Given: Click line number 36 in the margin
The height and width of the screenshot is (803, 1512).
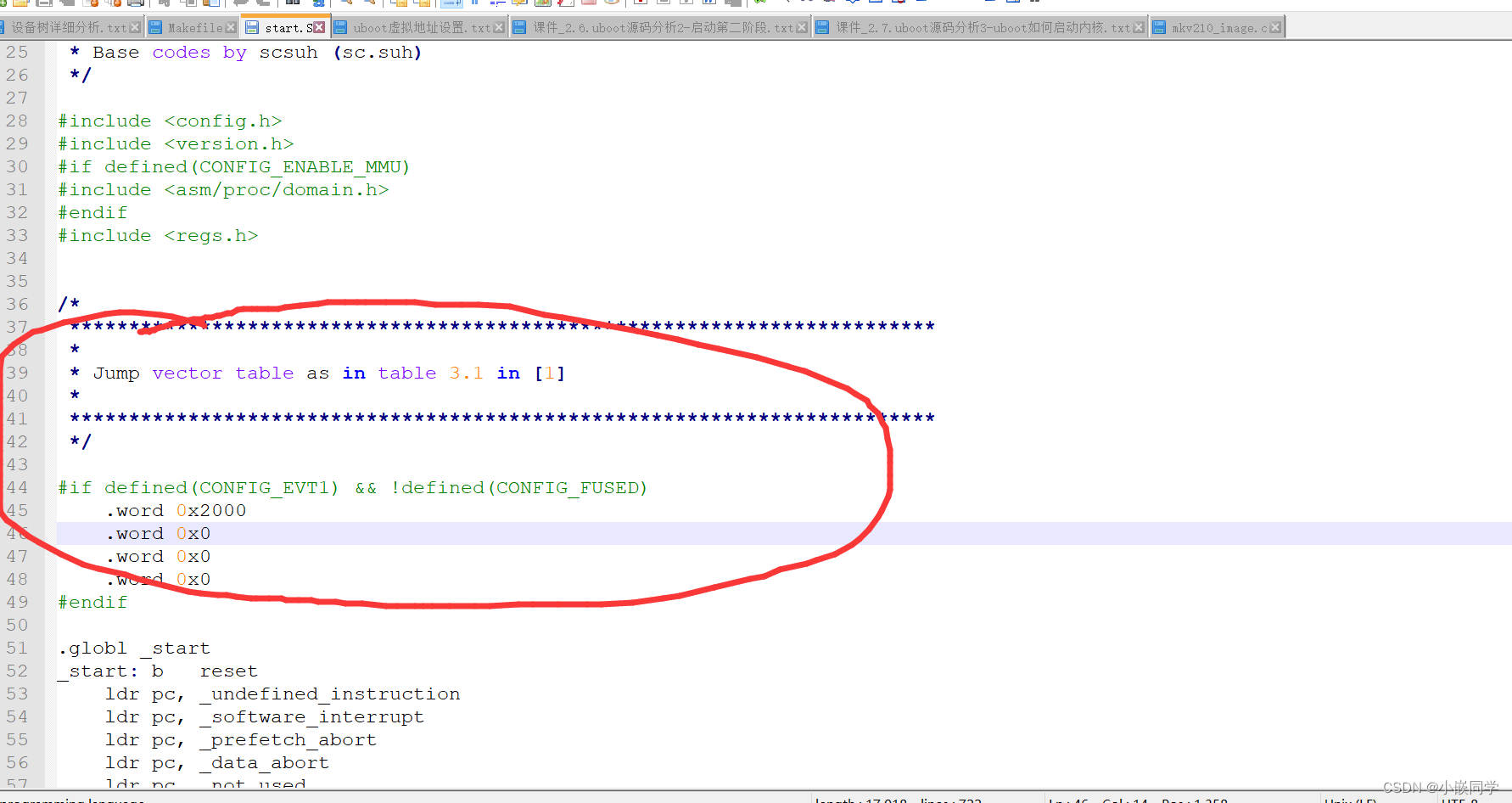Looking at the screenshot, I should pyautogui.click(x=17, y=305).
